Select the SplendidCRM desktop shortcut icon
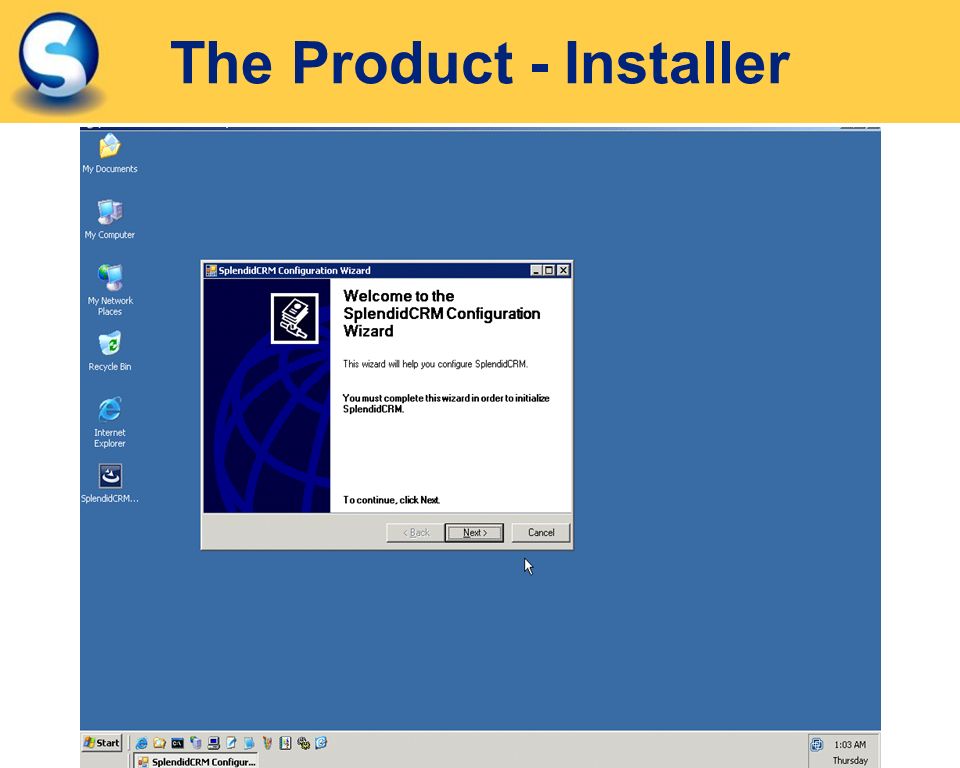The height and width of the screenshot is (768, 960). pyautogui.click(x=110, y=483)
